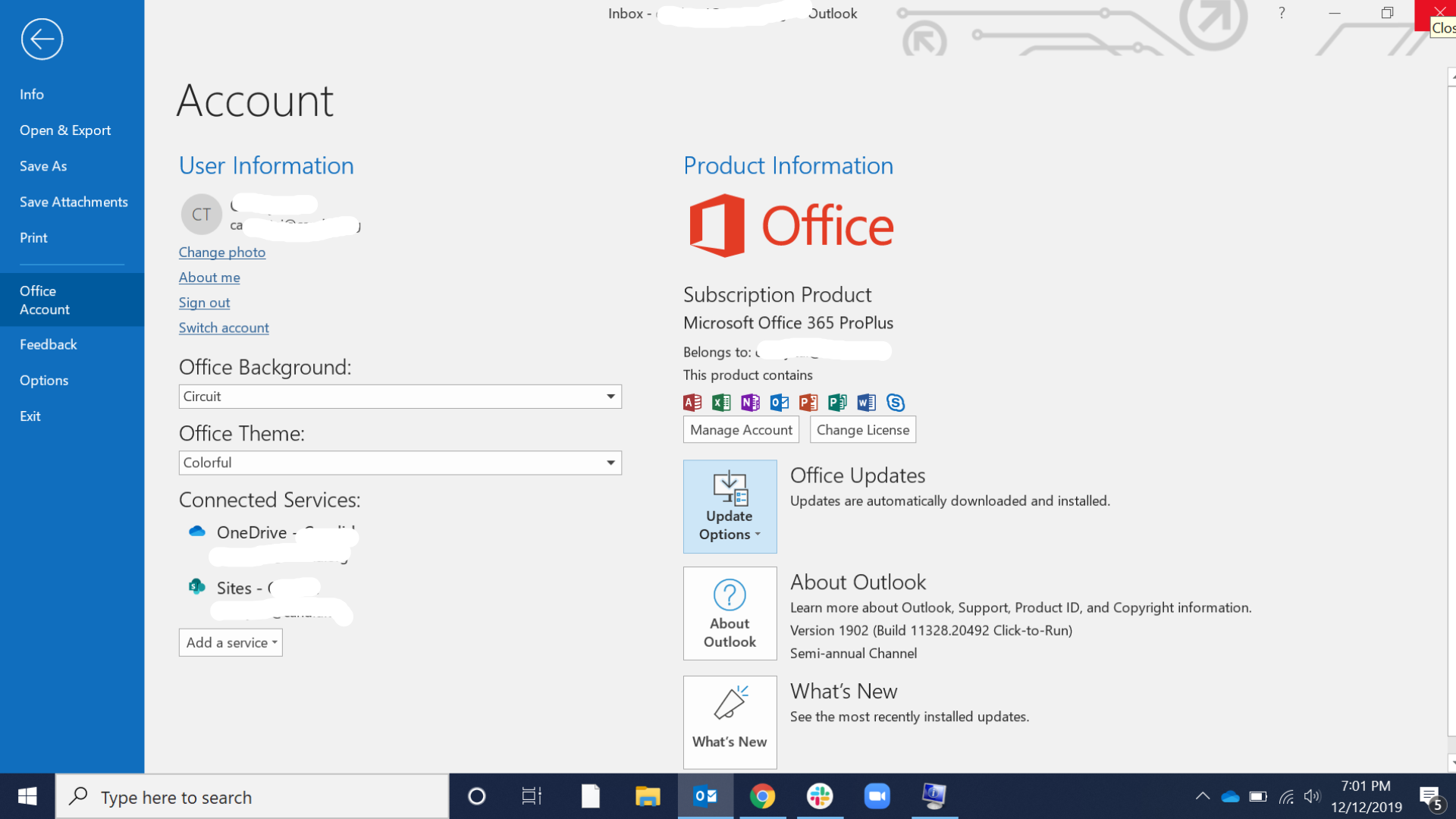Open the Add a service dropdown
Viewport: 1456px width, 819px height.
click(x=231, y=642)
